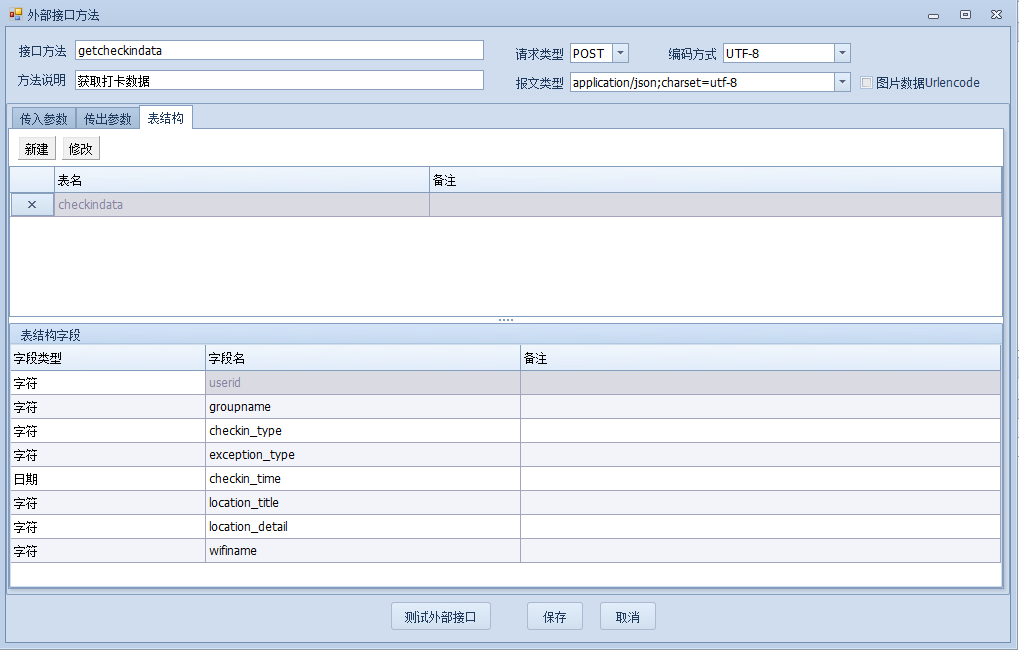This screenshot has height=650, width=1019.
Task: Click the 保存 button
Action: (x=554, y=617)
